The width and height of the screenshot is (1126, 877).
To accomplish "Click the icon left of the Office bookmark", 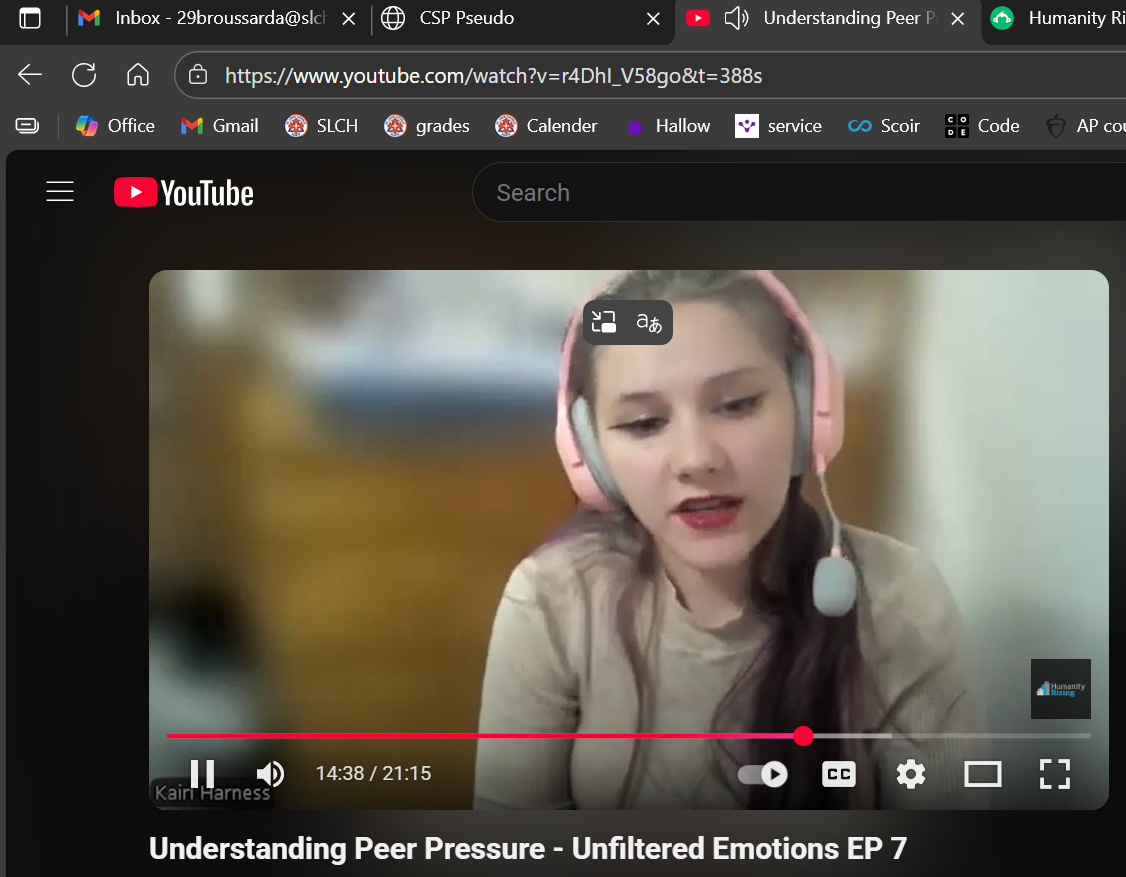I will tap(27, 126).
